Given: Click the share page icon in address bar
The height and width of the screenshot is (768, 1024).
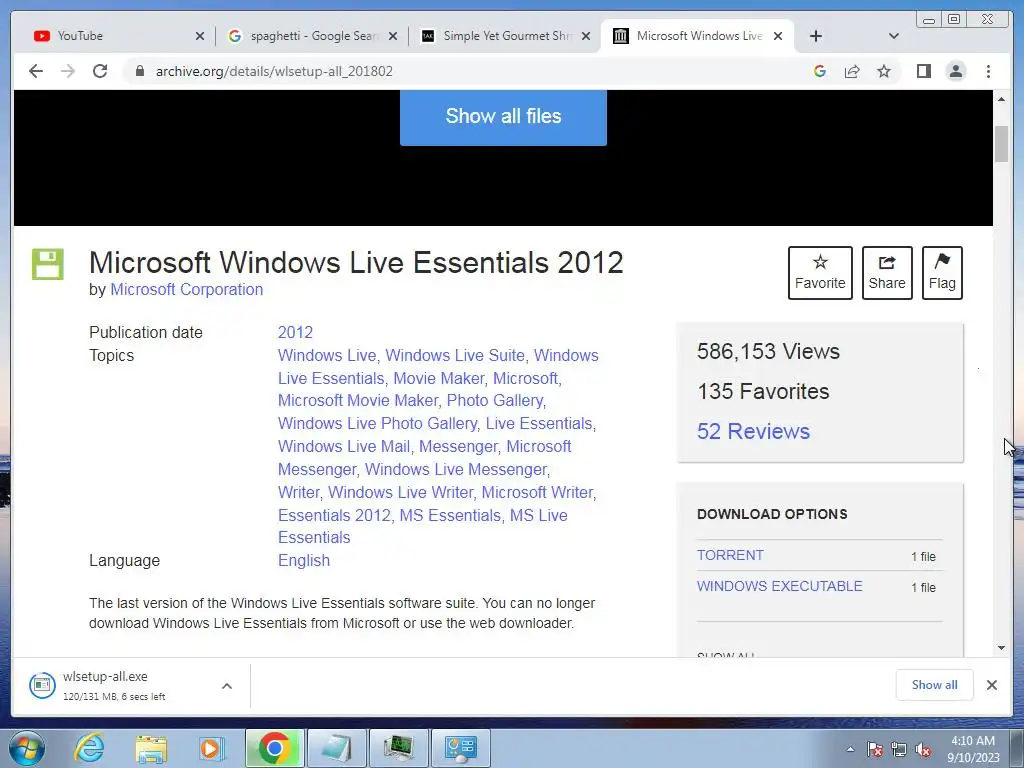Looking at the screenshot, I should point(852,71).
